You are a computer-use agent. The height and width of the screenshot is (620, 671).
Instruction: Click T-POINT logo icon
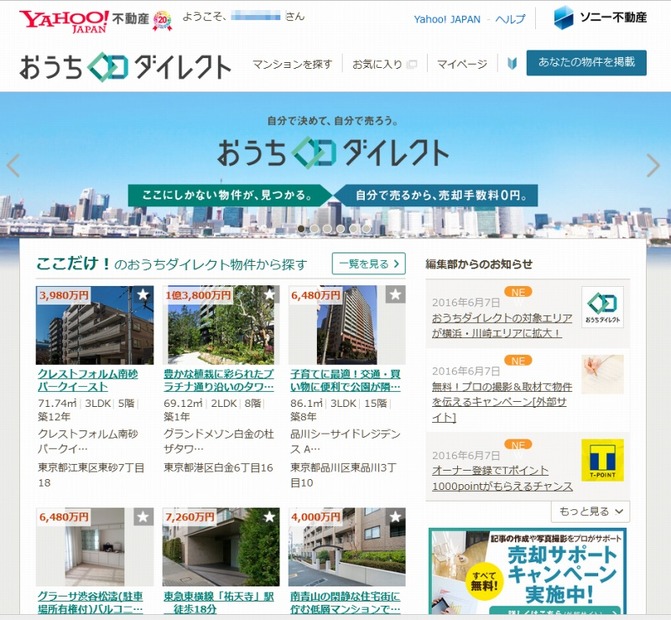point(603,460)
